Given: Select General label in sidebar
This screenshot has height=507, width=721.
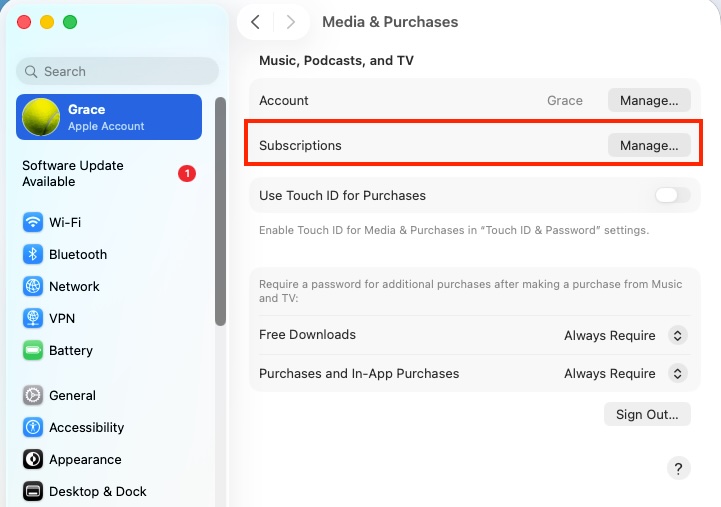Looking at the screenshot, I should click(72, 395).
